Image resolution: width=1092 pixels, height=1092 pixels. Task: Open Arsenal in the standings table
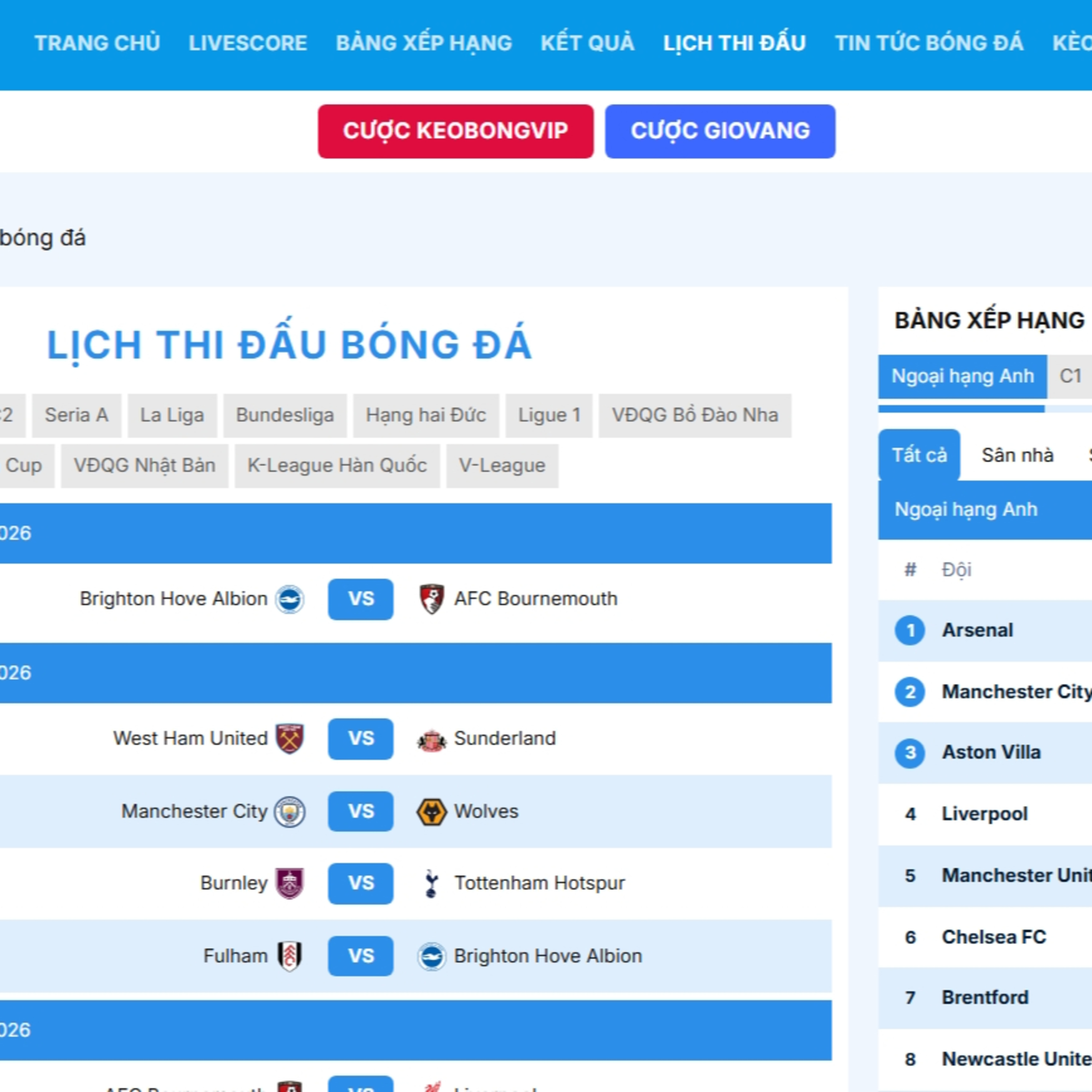point(977,630)
